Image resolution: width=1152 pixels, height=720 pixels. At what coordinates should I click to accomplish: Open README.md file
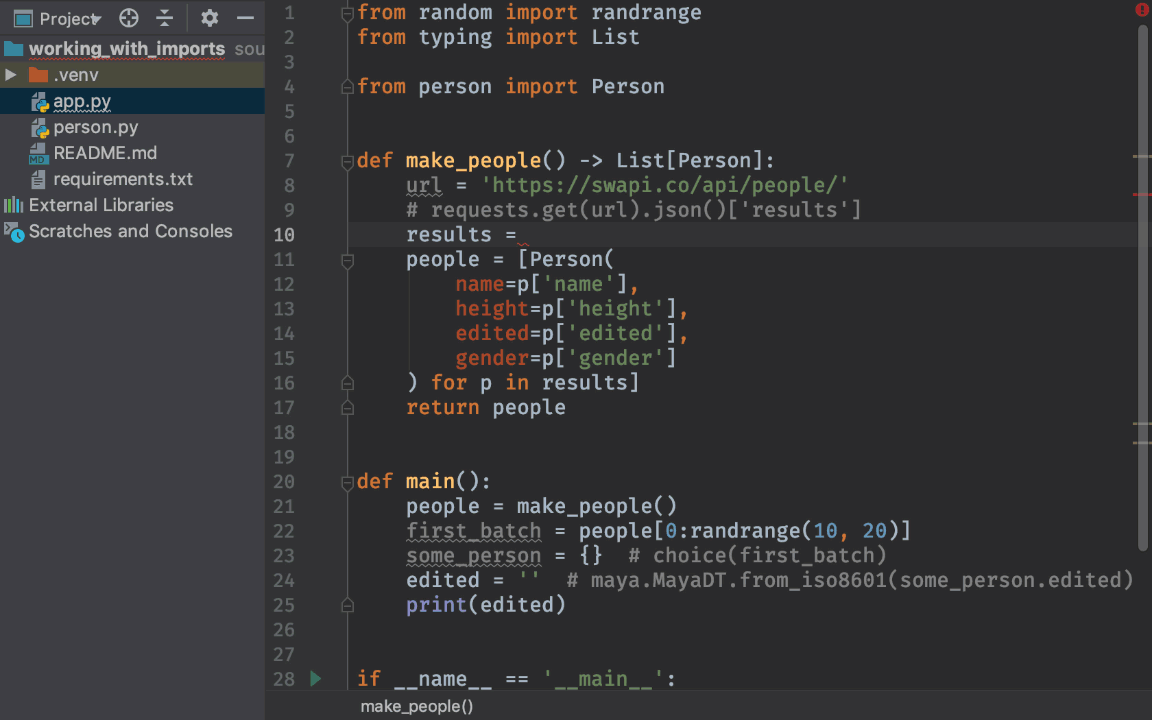pyautogui.click(x=105, y=153)
